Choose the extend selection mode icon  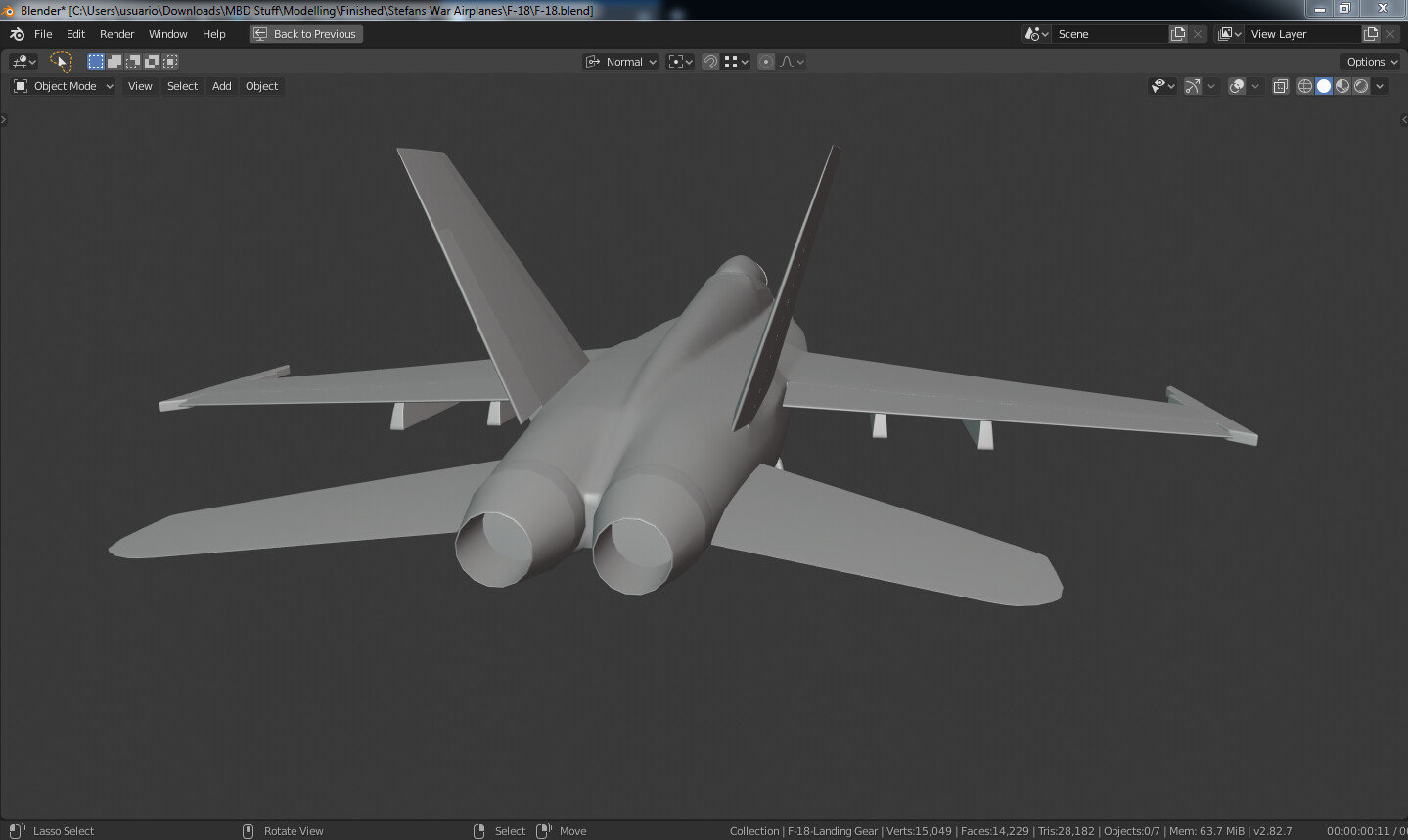tap(114, 62)
